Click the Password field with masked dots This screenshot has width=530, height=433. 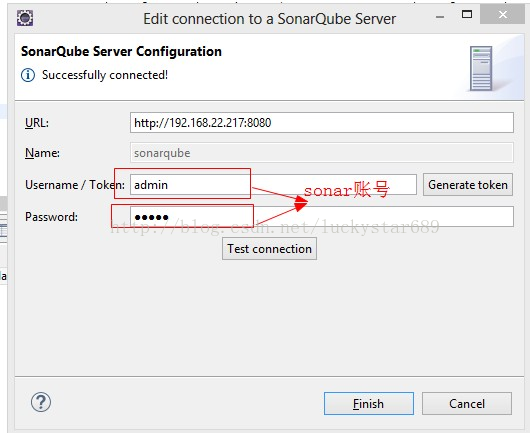[322, 217]
